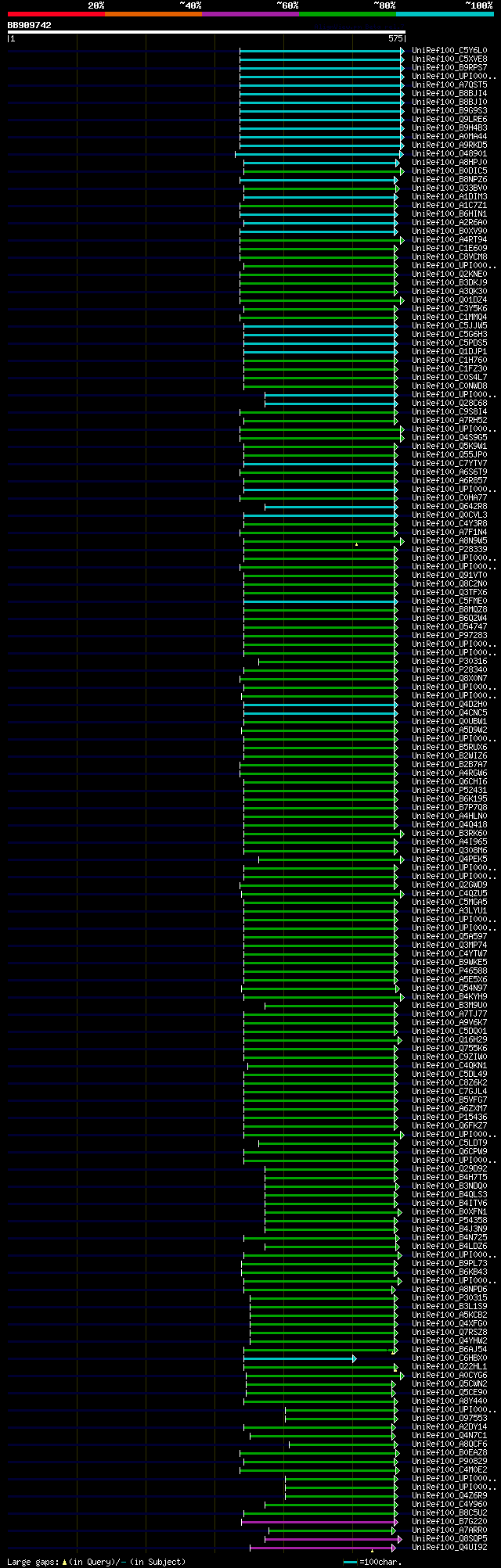Open hit UniRef100_A8QCF6
The height and width of the screenshot is (1568, 501).
(449, 1444)
